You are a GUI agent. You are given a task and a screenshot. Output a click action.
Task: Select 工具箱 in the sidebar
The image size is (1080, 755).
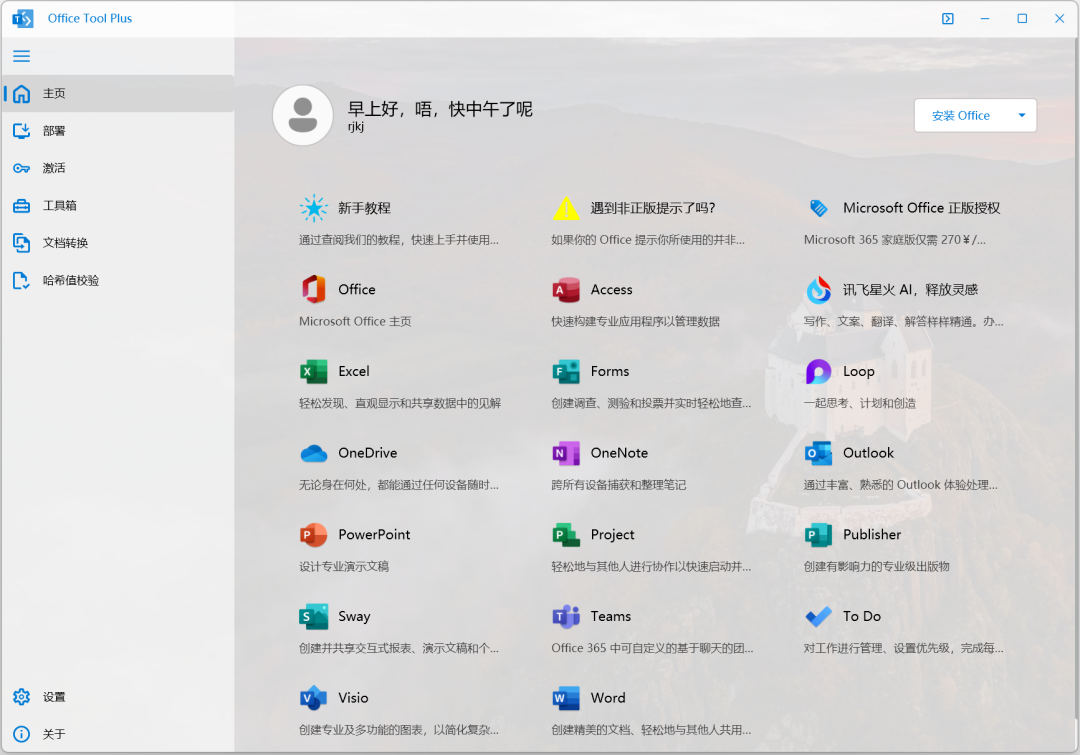118,205
